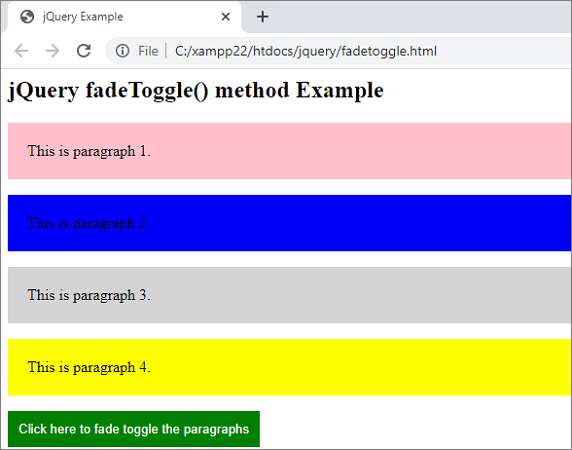Click the File label in address bar
This screenshot has width=572, height=450.
pos(148,51)
